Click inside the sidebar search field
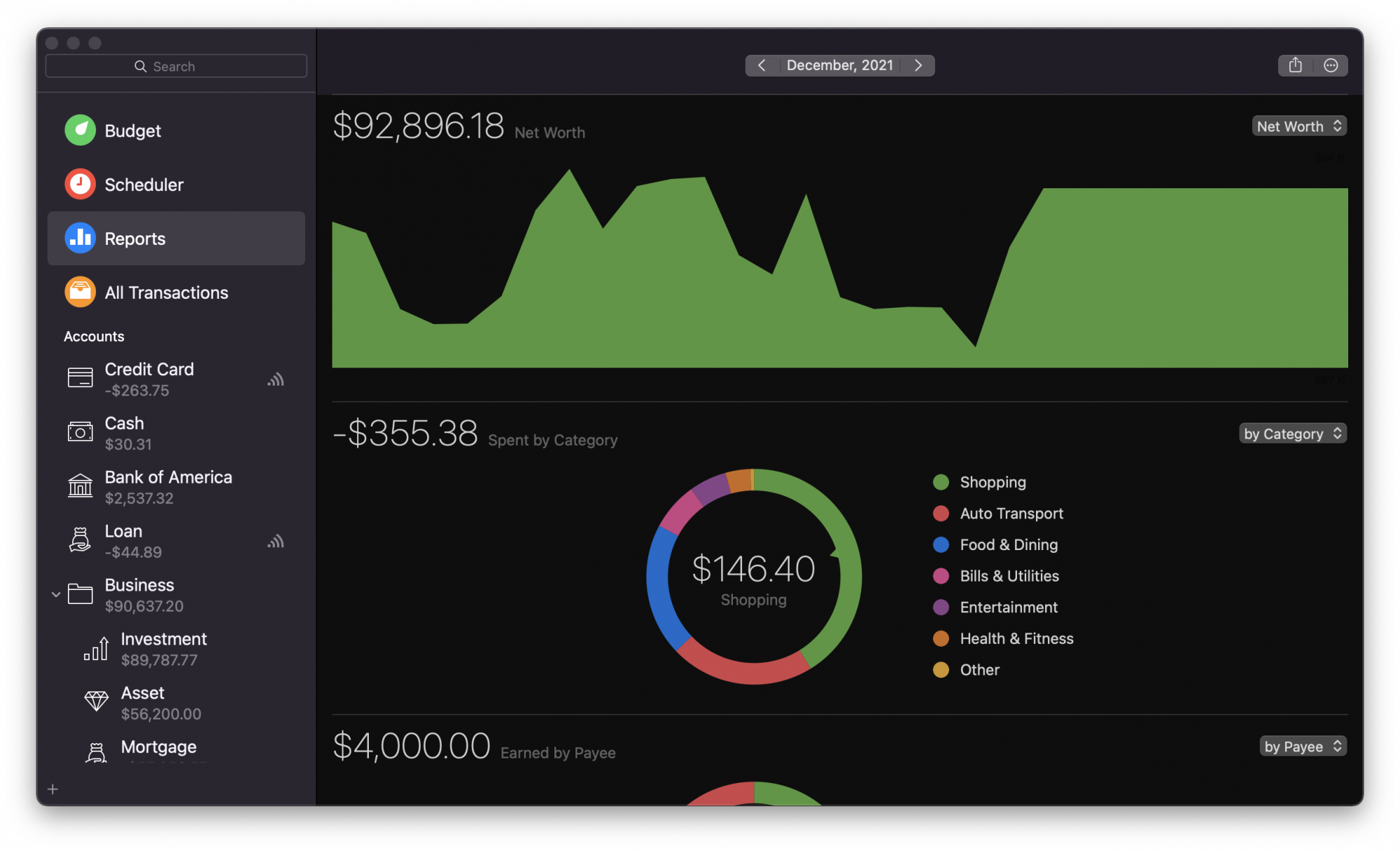The image size is (1400, 851). pos(176,65)
